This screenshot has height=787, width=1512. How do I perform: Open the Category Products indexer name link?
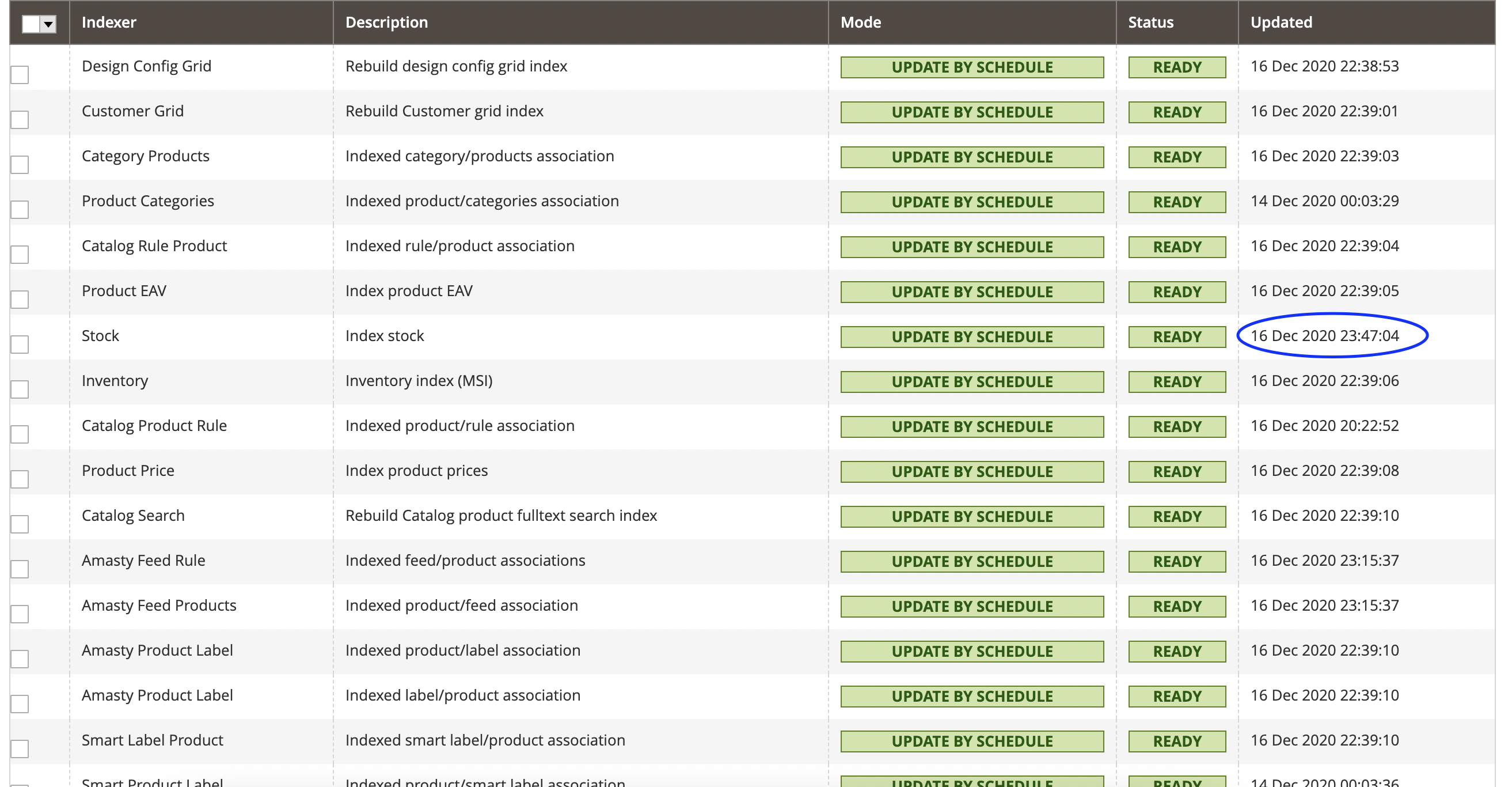coord(146,156)
